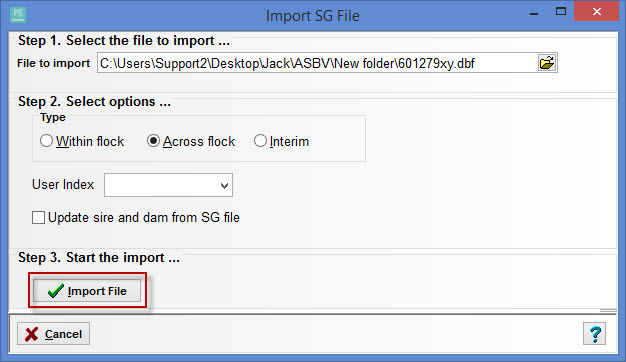This screenshot has height=362, width=626.
Task: Start the import with Import File button
Action: 87,291
